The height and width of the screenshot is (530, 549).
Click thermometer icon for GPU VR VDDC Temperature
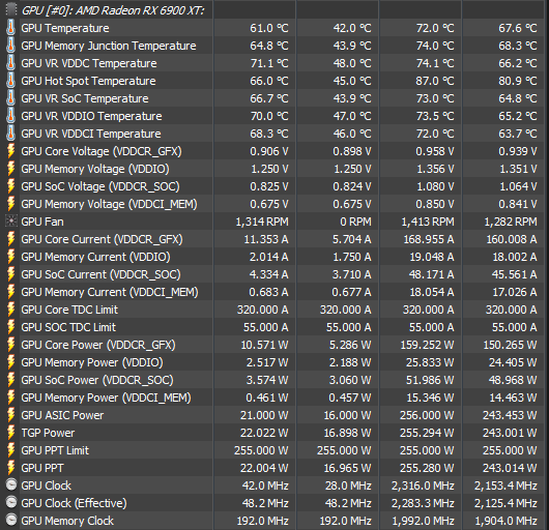(11, 63)
